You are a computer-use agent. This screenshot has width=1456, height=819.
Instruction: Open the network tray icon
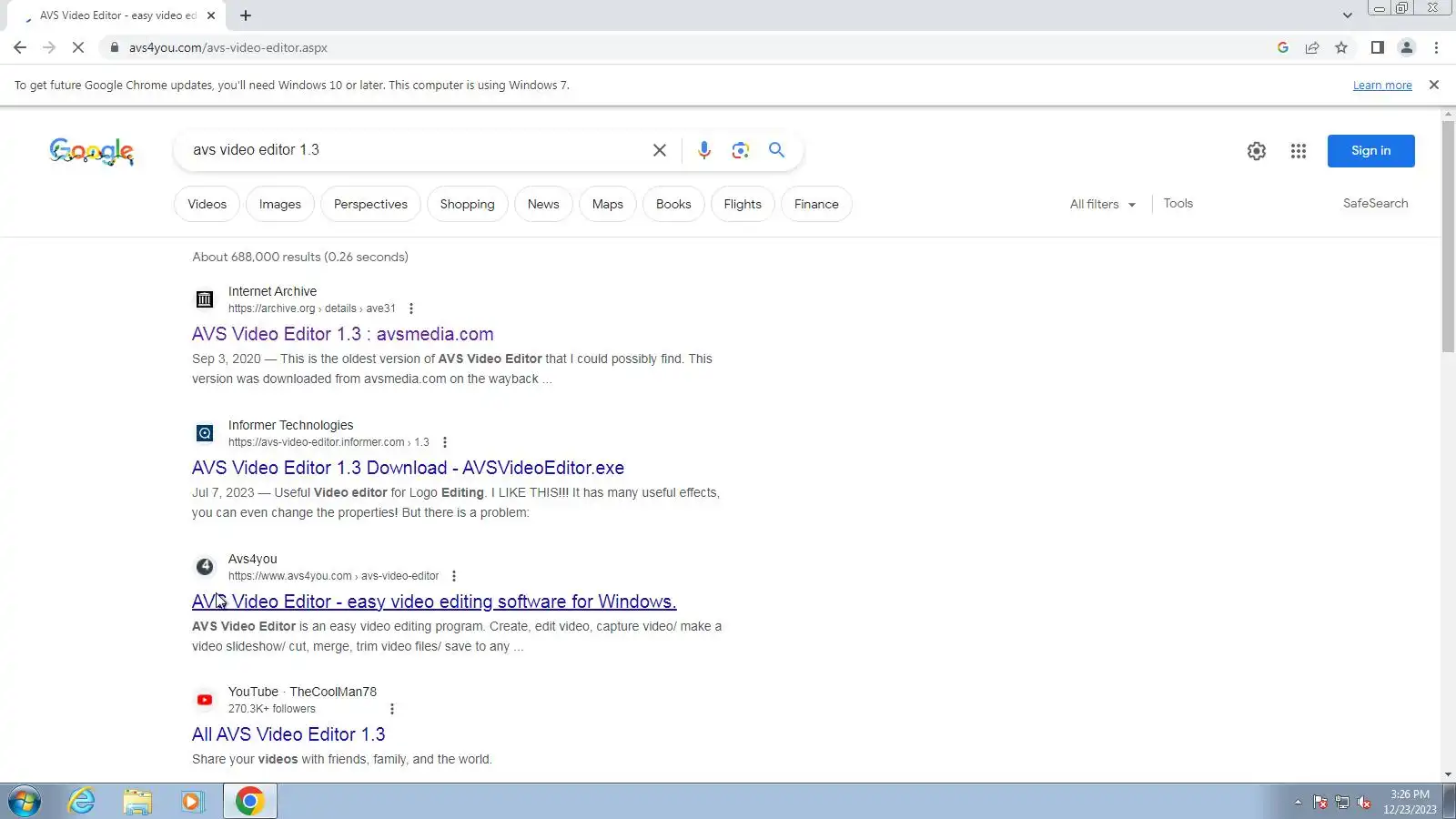coord(1341,802)
